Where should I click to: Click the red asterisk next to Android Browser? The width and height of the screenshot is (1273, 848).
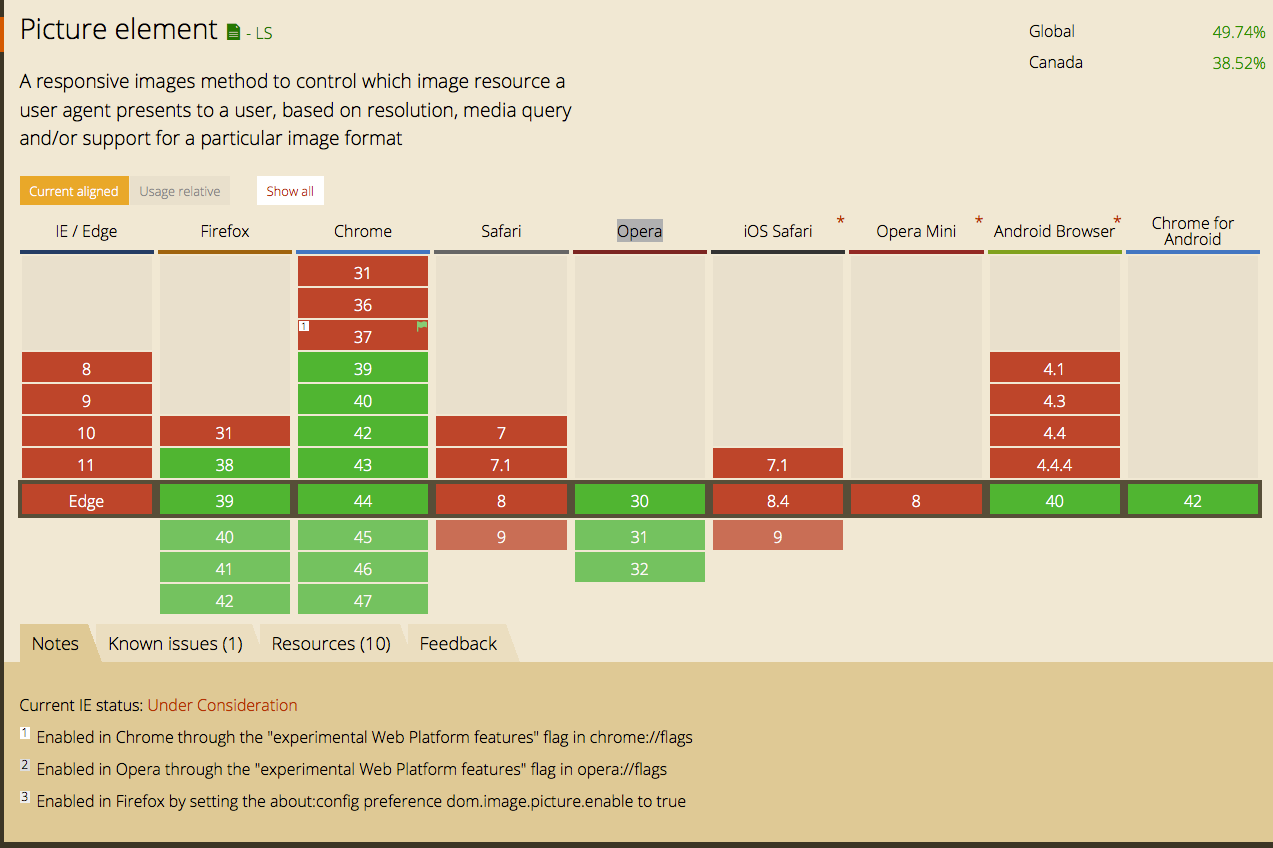click(1117, 220)
